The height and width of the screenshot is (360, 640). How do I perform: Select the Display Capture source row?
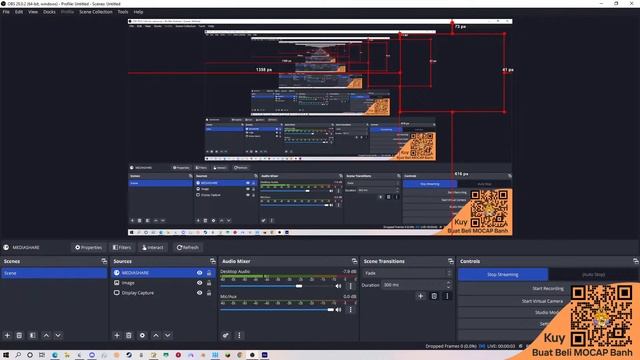pos(163,293)
